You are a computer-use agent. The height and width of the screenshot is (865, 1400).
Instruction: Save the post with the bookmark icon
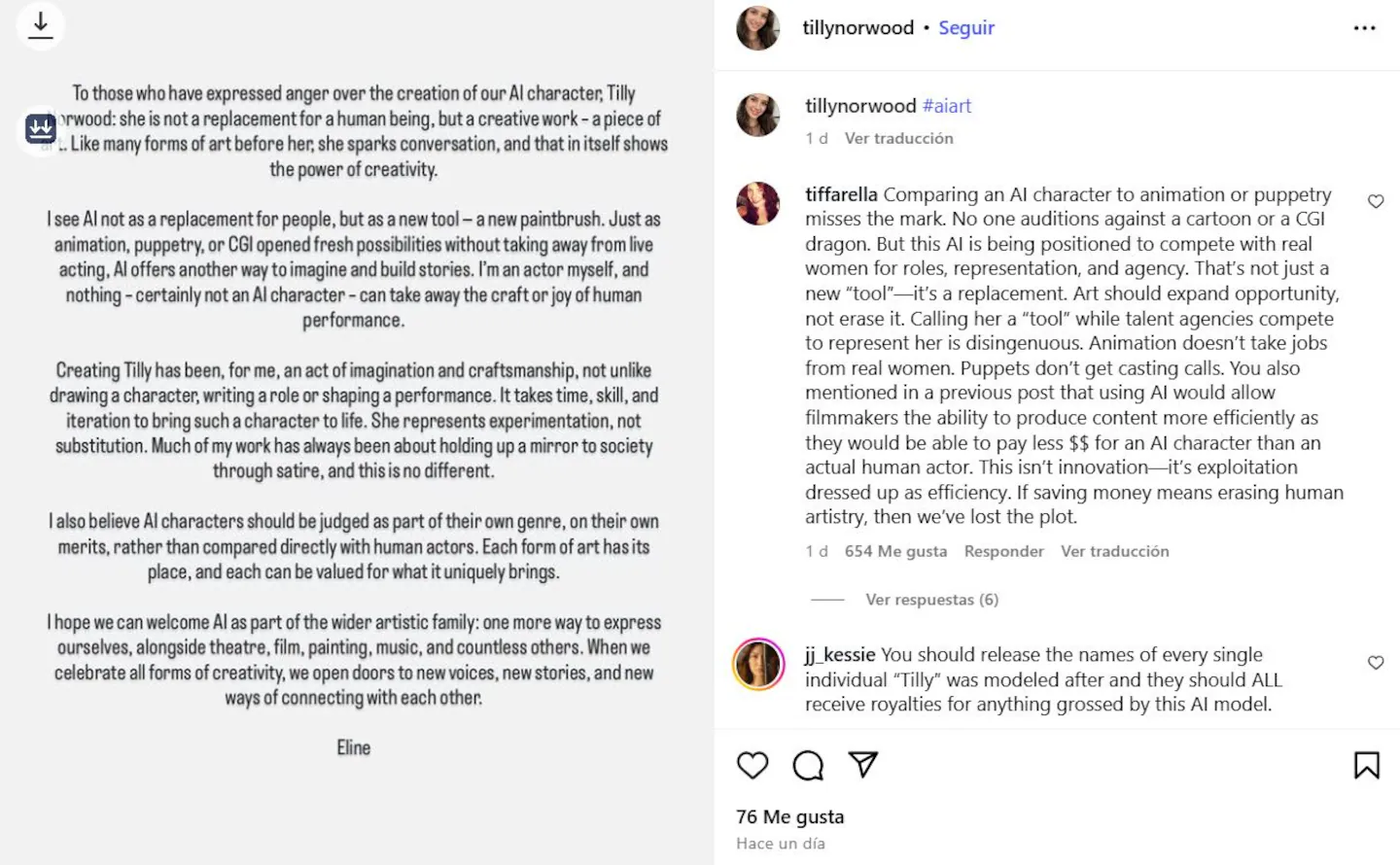coord(1366,765)
